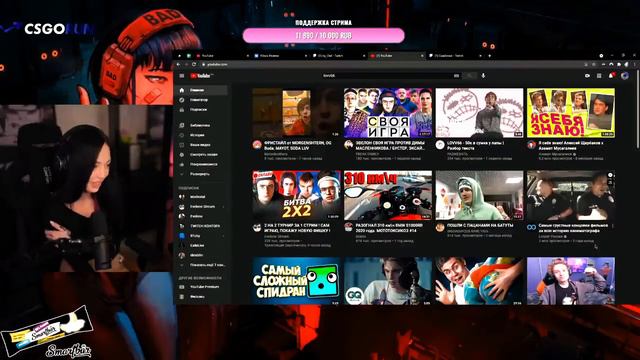
Task: Open the on-screen keyboard icon in search
Action: [456, 76]
